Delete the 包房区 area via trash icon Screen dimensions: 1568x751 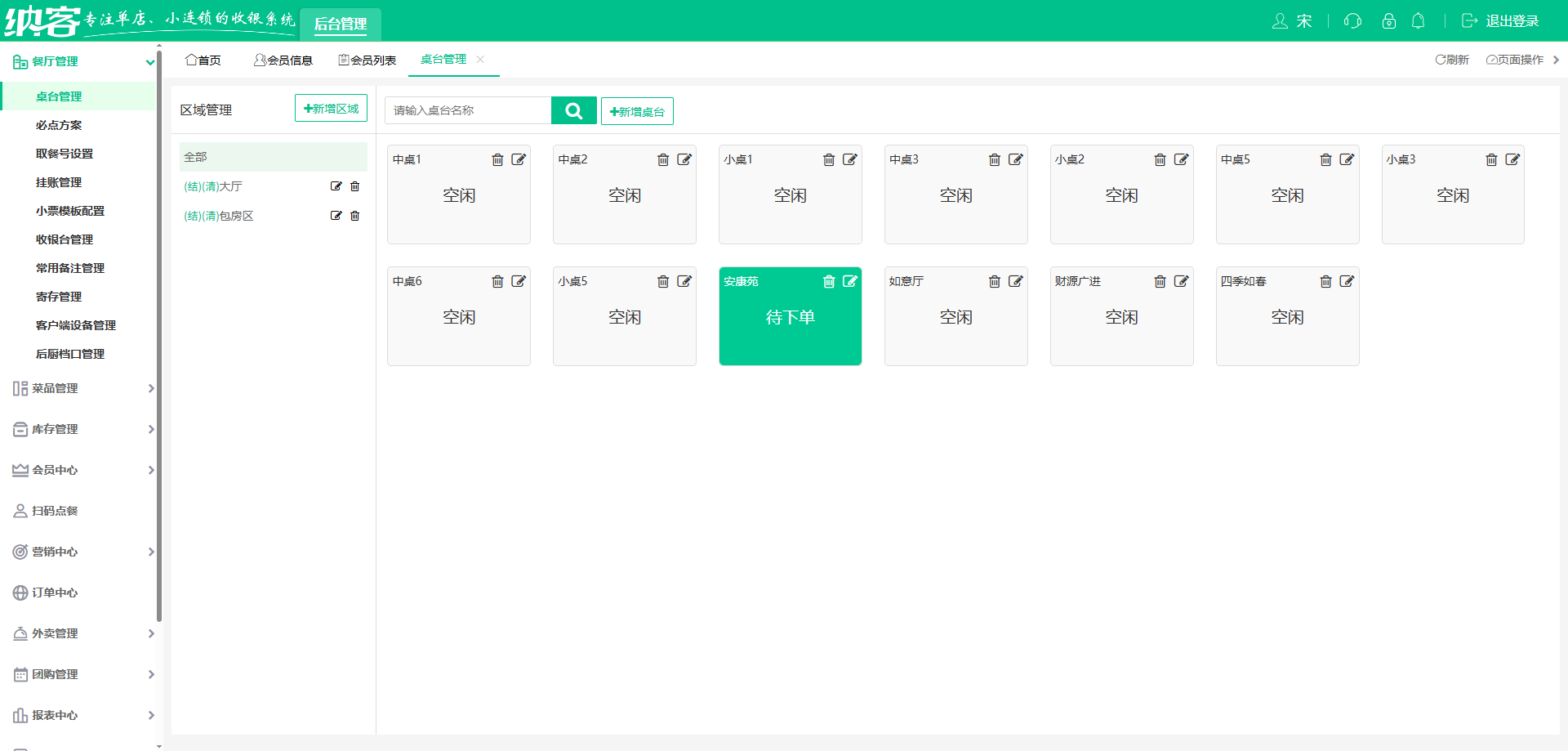coord(354,216)
